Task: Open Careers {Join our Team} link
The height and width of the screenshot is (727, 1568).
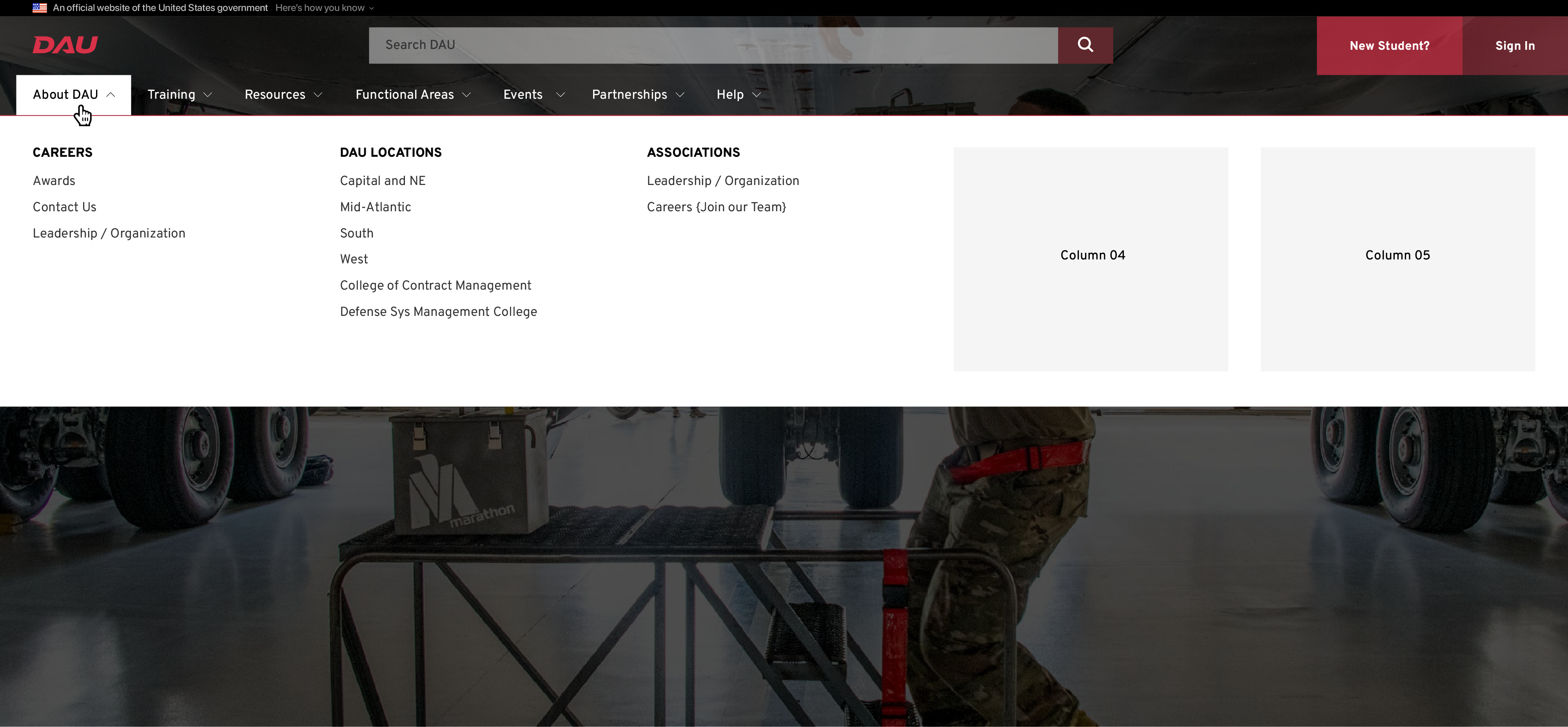Action: tap(717, 207)
